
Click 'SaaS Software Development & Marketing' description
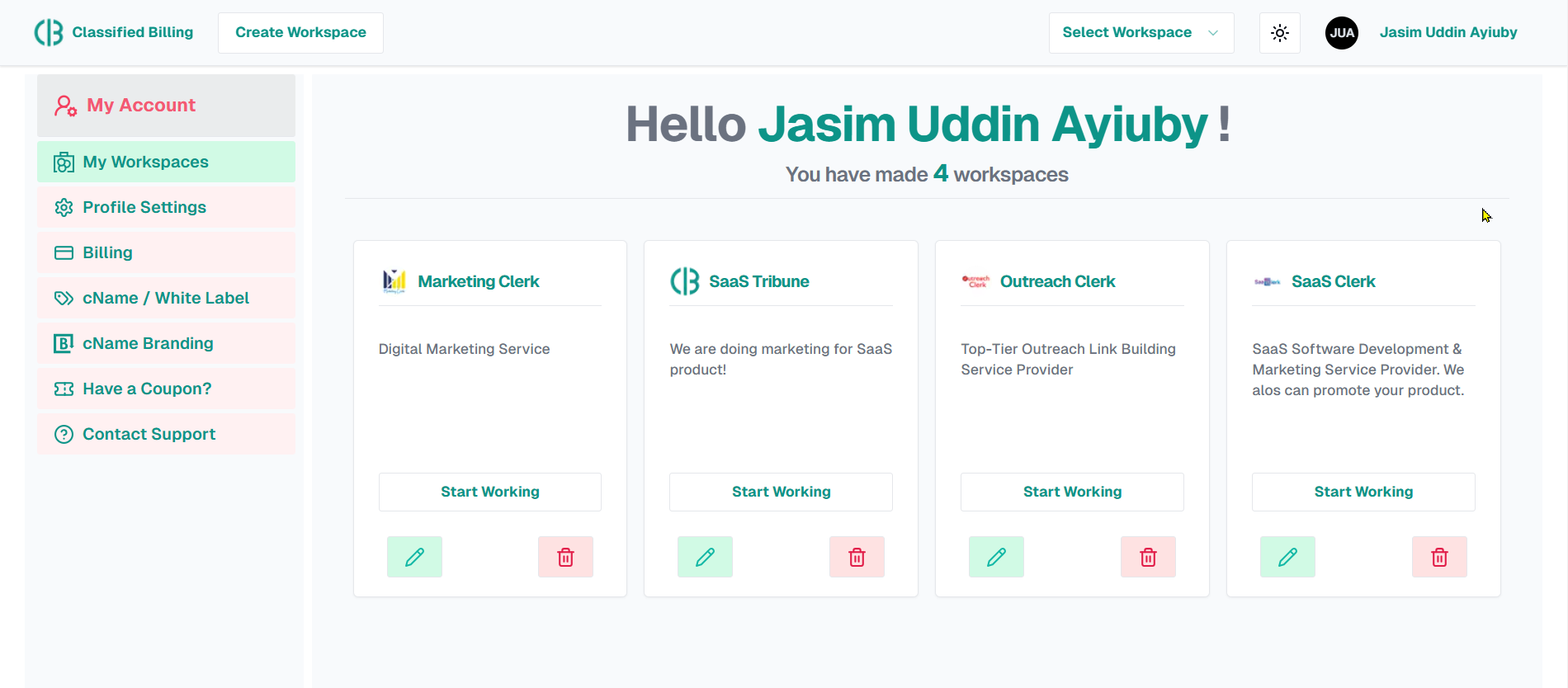[x=1358, y=370]
